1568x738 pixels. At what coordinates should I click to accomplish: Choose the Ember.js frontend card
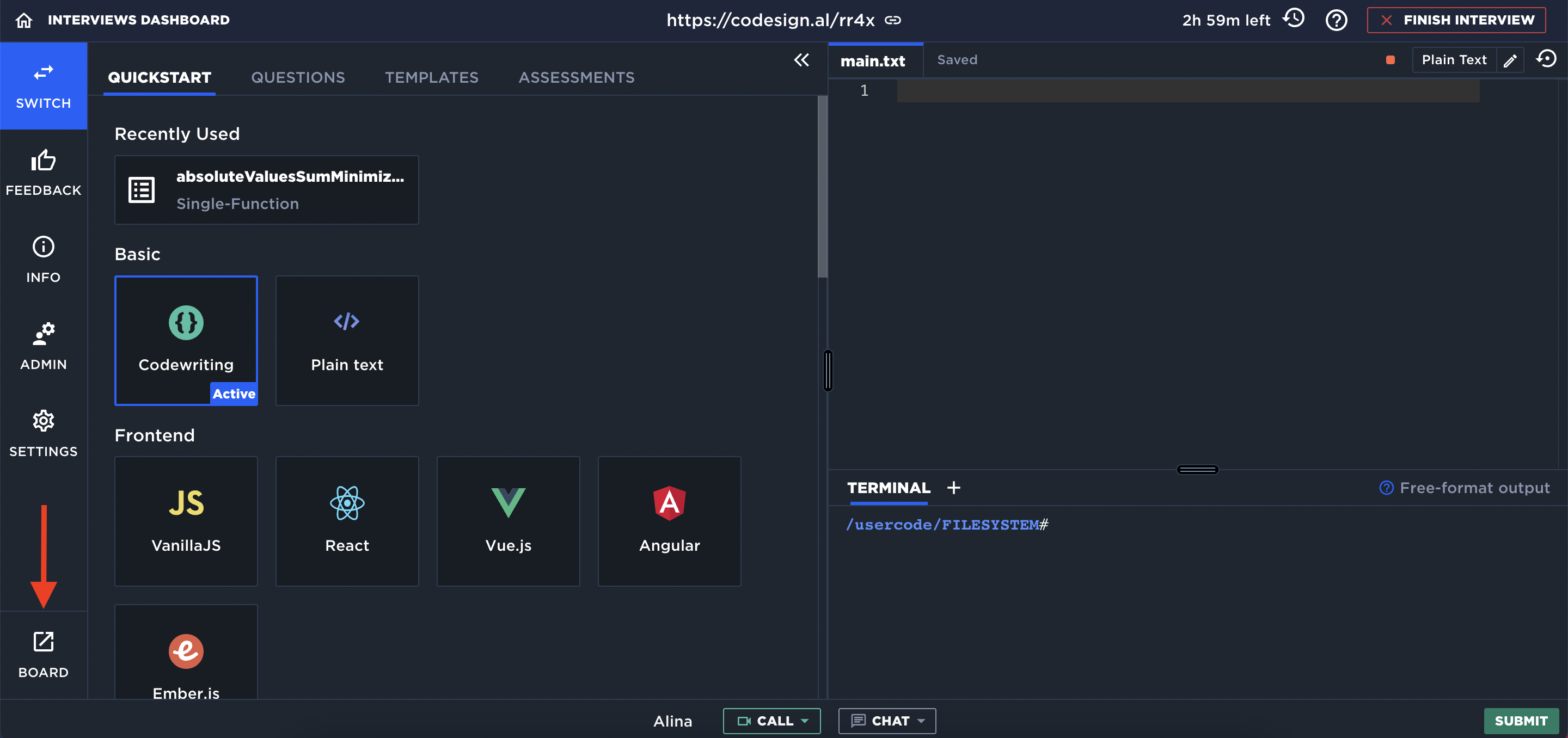tap(186, 651)
